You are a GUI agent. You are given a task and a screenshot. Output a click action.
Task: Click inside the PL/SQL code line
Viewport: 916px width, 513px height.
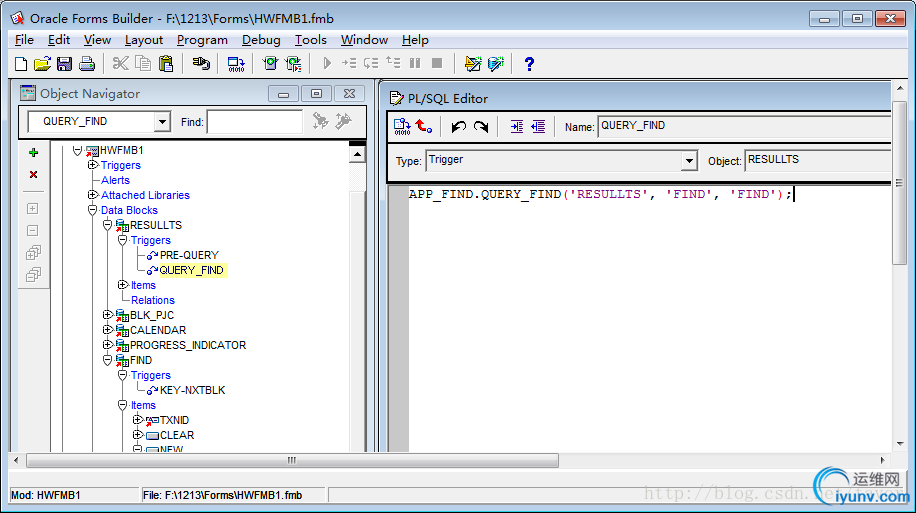pos(600,195)
